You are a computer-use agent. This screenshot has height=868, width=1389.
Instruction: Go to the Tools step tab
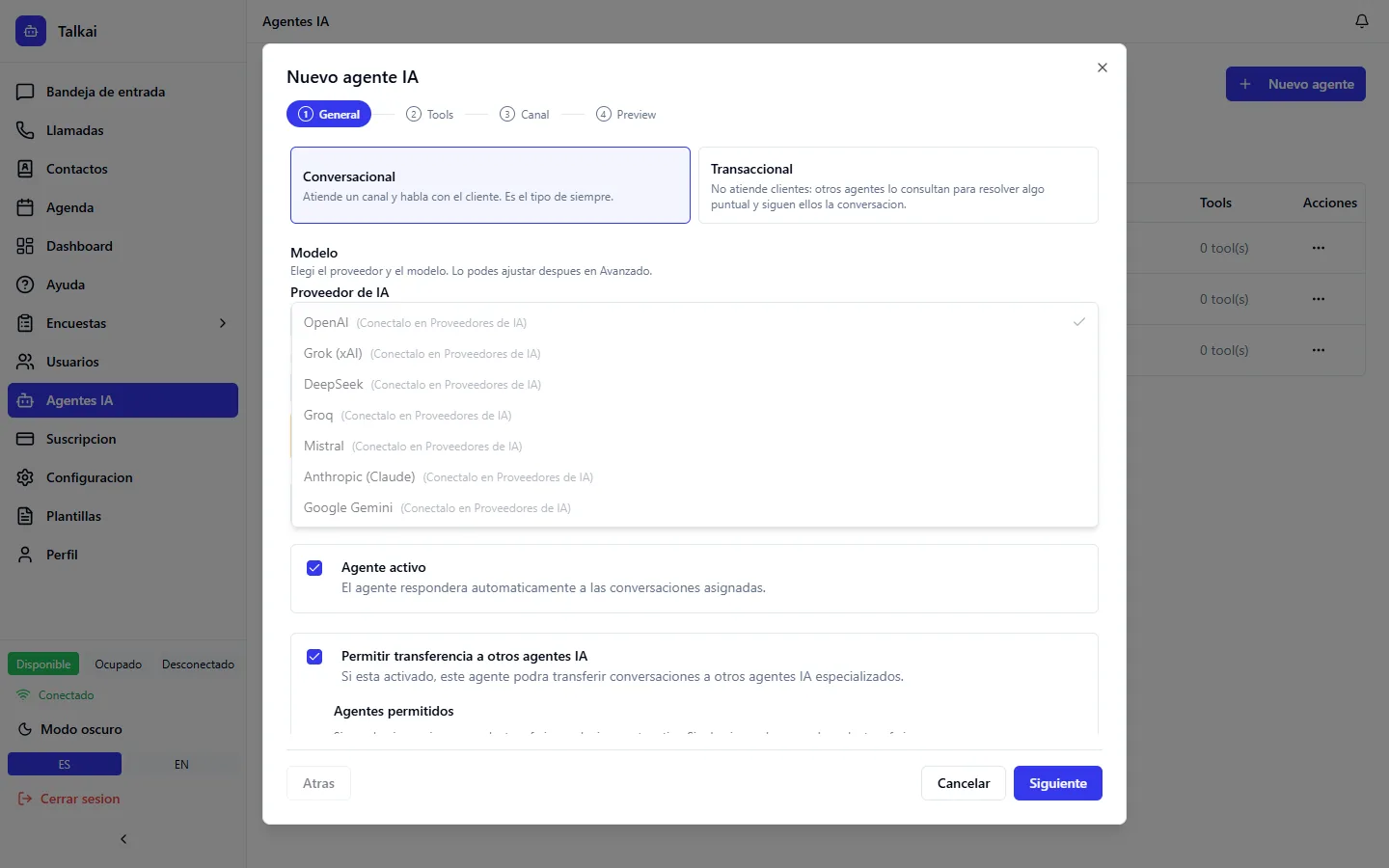pyautogui.click(x=429, y=114)
